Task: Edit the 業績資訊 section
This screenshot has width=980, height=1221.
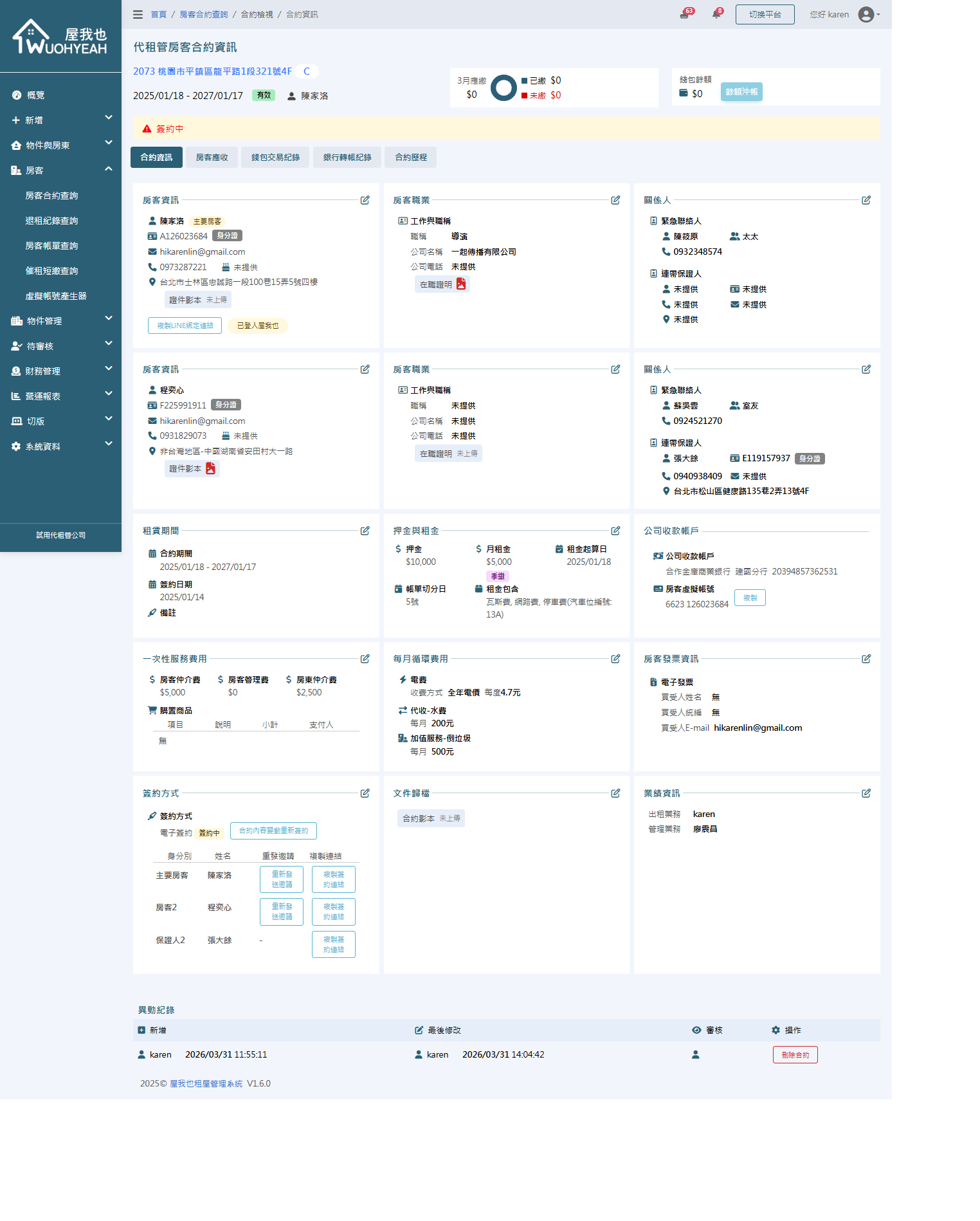Action: click(x=866, y=793)
